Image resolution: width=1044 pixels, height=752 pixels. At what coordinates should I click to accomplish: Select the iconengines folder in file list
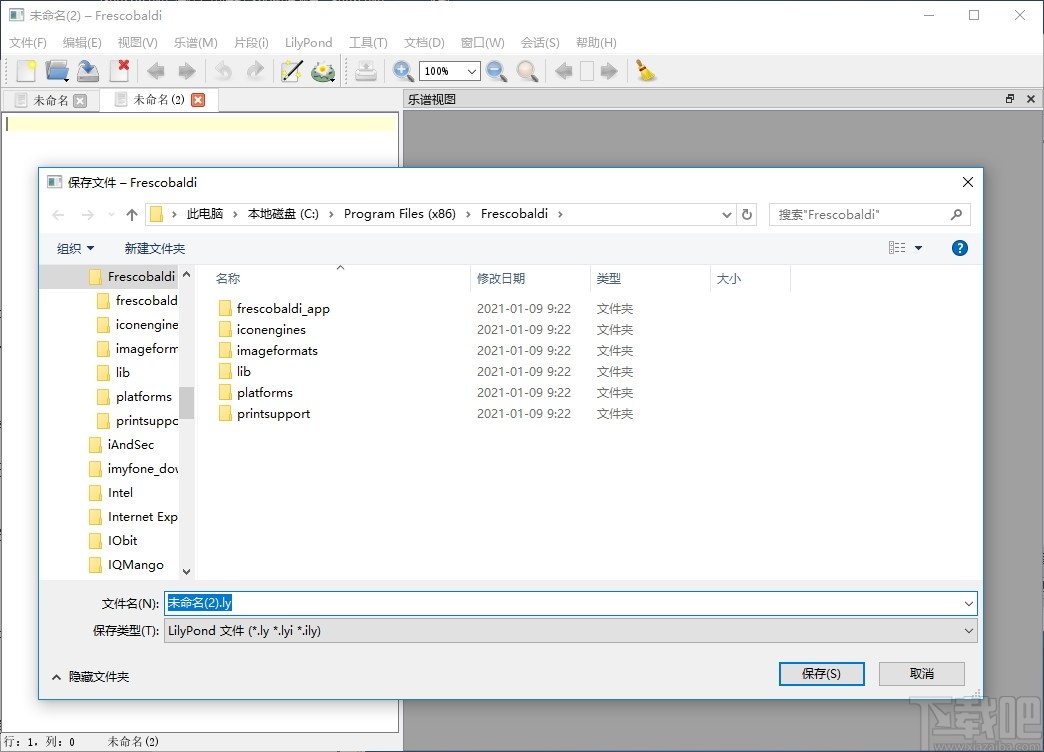(271, 330)
